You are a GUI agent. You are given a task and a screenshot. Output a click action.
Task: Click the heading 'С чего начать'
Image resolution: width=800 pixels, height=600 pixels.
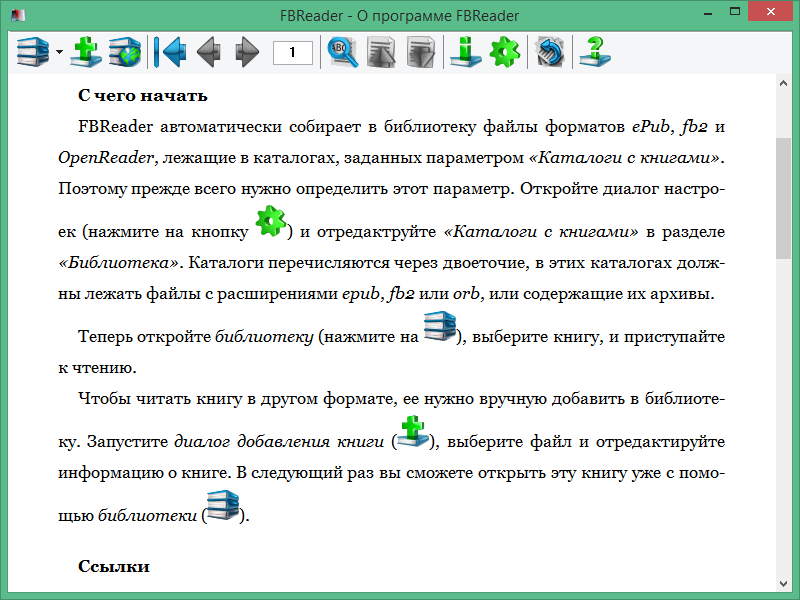click(x=143, y=95)
